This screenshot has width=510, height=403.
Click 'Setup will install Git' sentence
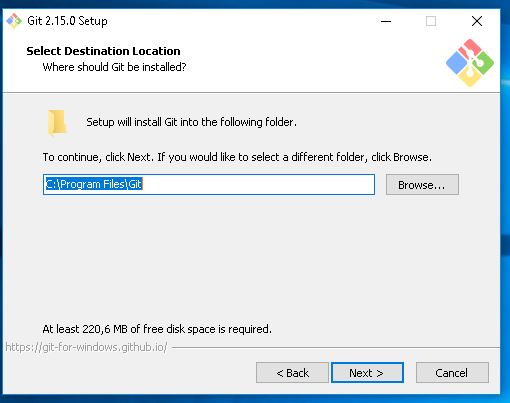tap(191, 122)
